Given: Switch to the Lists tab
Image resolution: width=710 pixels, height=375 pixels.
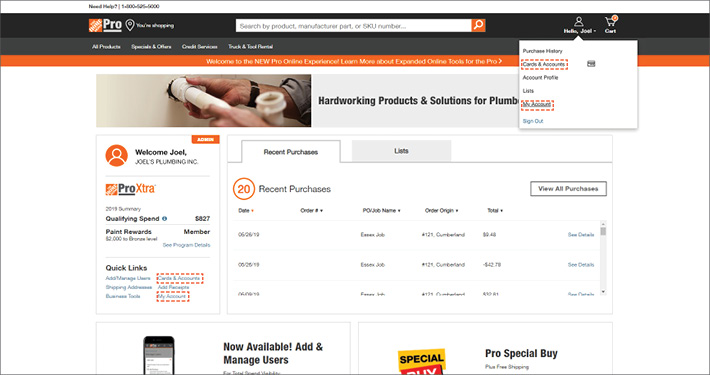Looking at the screenshot, I should (401, 151).
